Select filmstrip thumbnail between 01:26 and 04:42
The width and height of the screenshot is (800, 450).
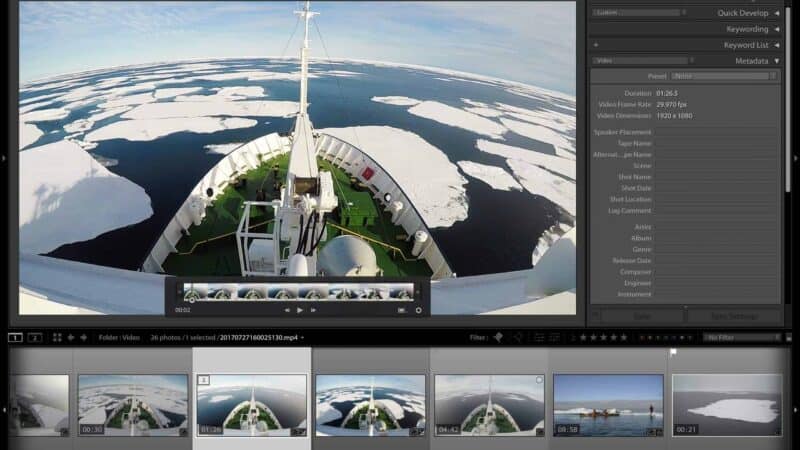click(x=371, y=405)
